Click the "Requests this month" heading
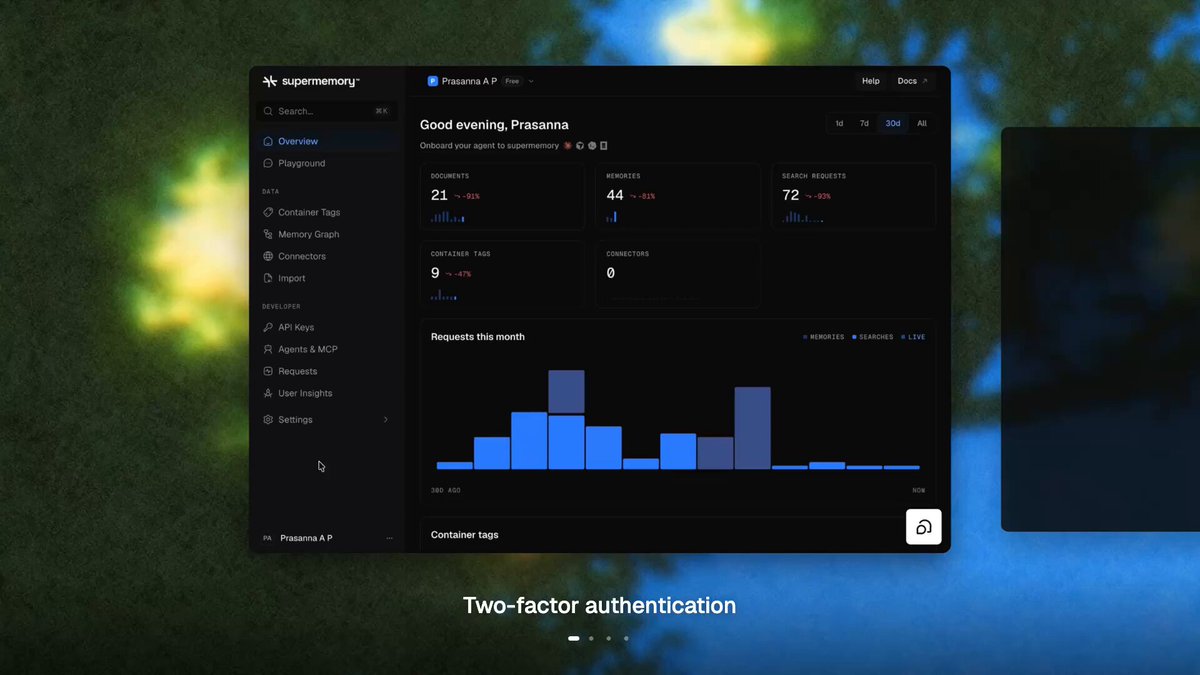 point(478,337)
